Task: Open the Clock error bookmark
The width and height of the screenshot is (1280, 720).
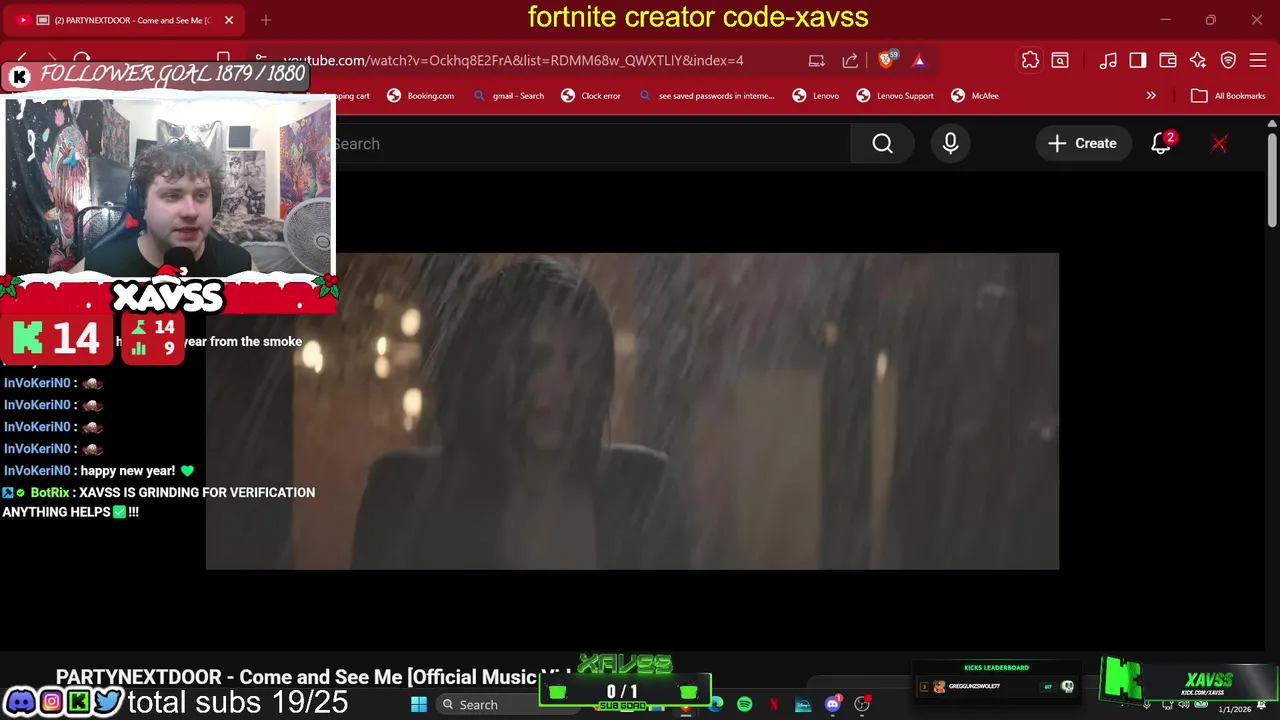Action: 591,96
